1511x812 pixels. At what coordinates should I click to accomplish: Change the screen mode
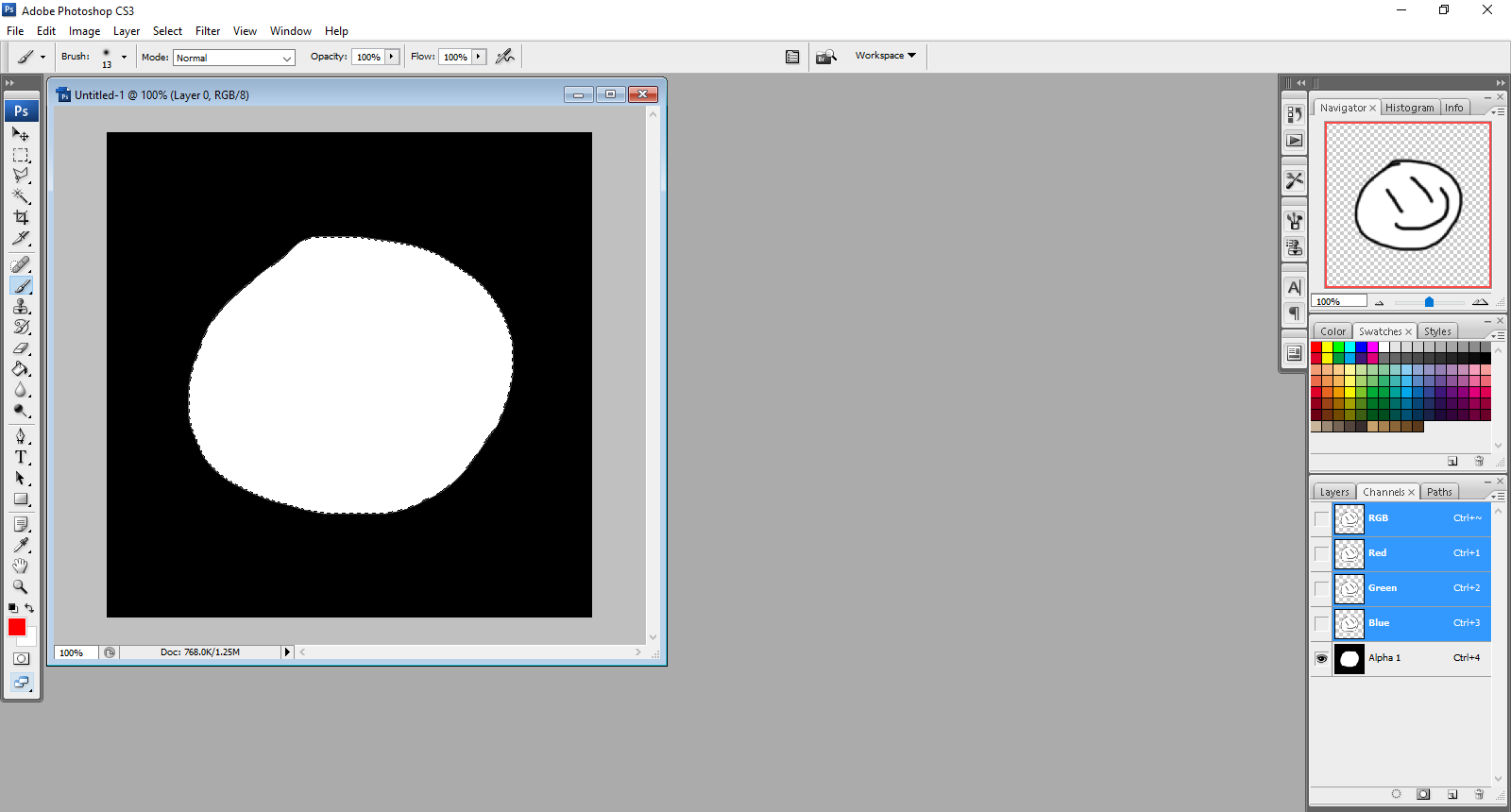tap(21, 682)
